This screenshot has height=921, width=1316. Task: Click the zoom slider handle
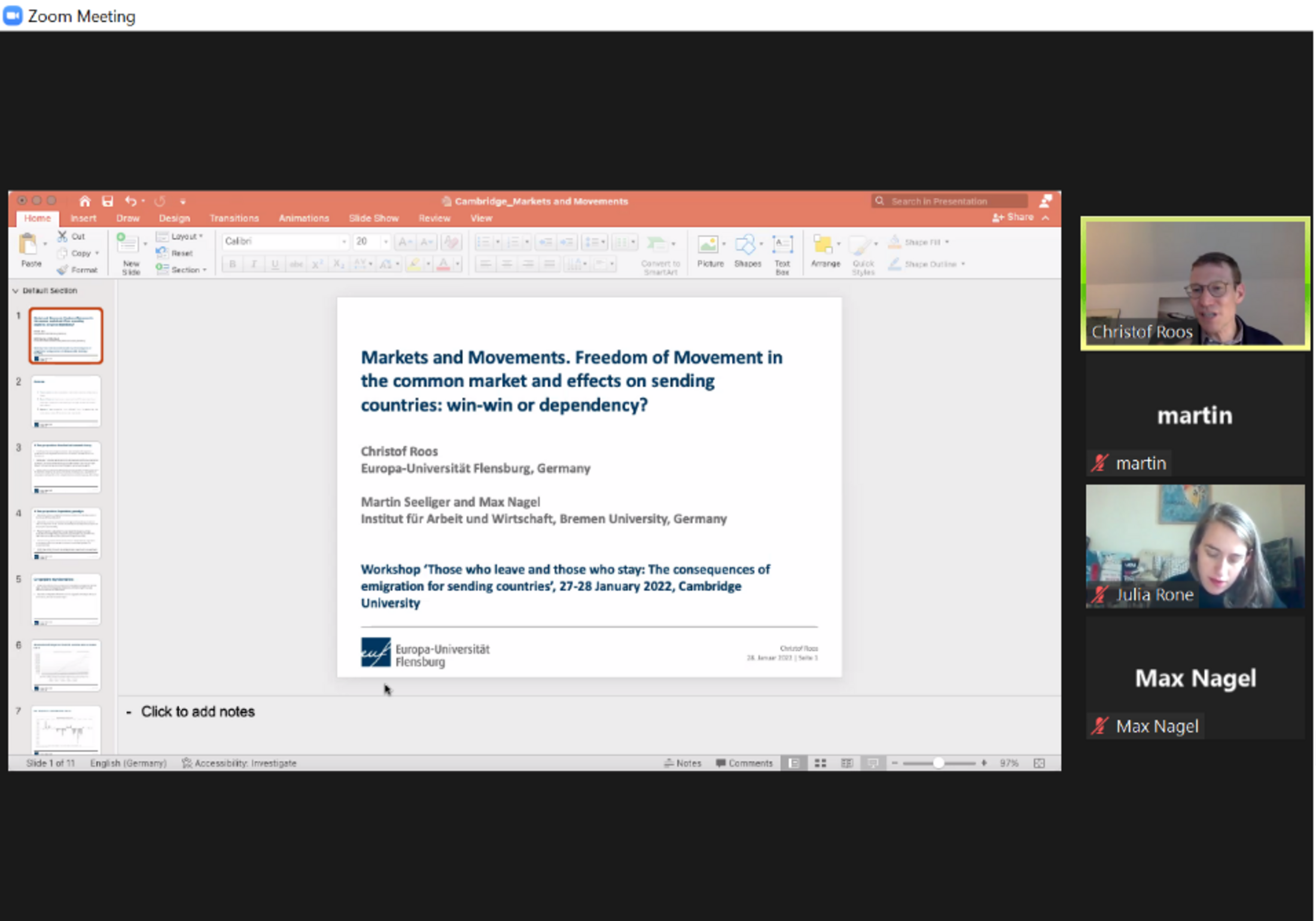[938, 763]
